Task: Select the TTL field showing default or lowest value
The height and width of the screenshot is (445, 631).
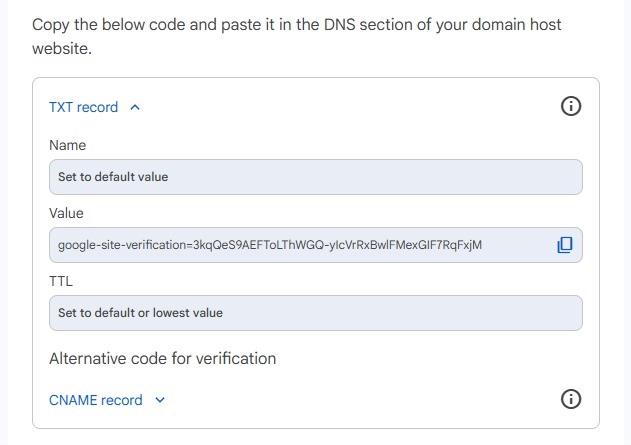Action: 316,313
